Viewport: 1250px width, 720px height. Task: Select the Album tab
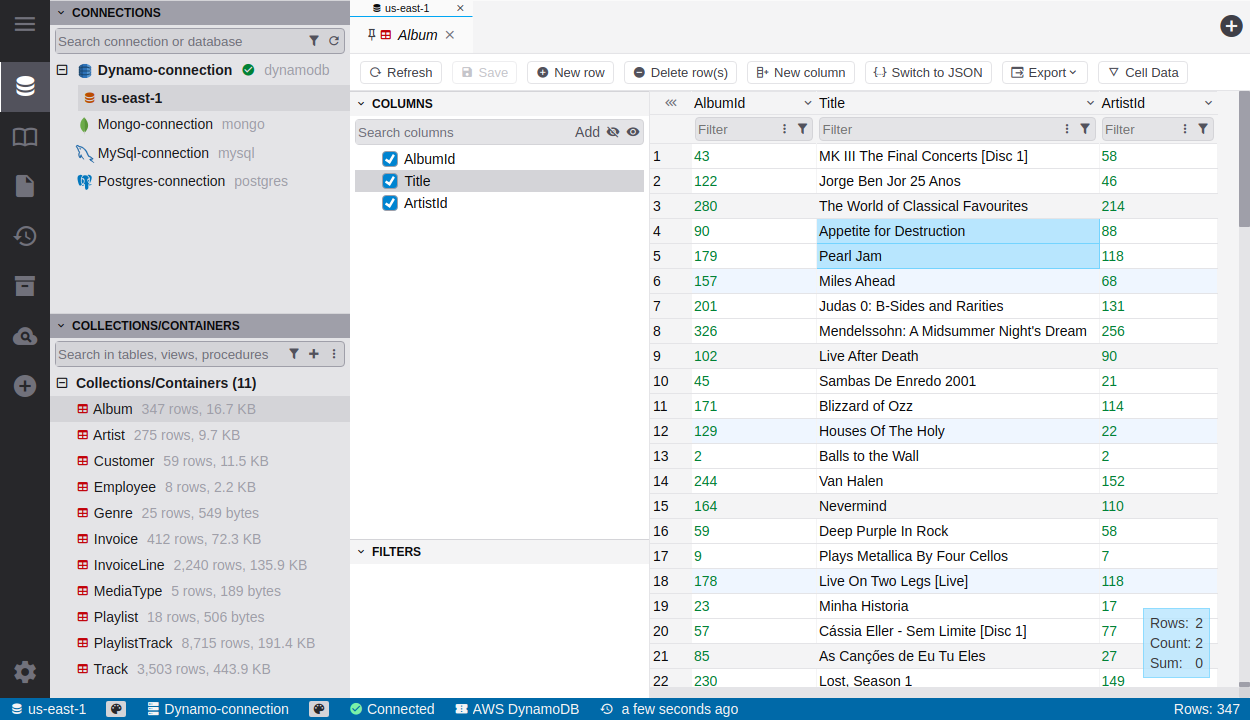[417, 35]
